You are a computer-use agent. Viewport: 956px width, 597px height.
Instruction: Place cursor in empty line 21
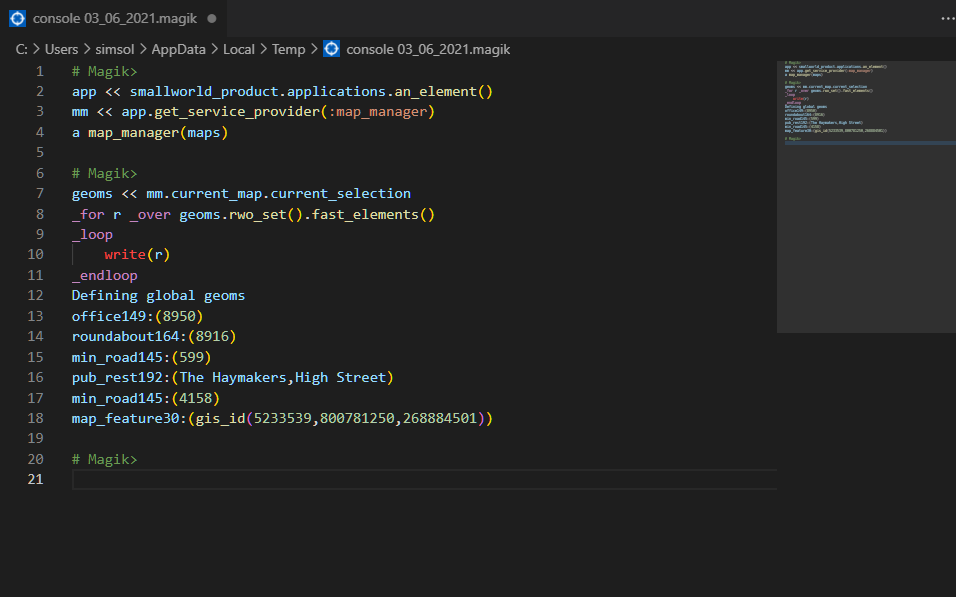[424, 479]
